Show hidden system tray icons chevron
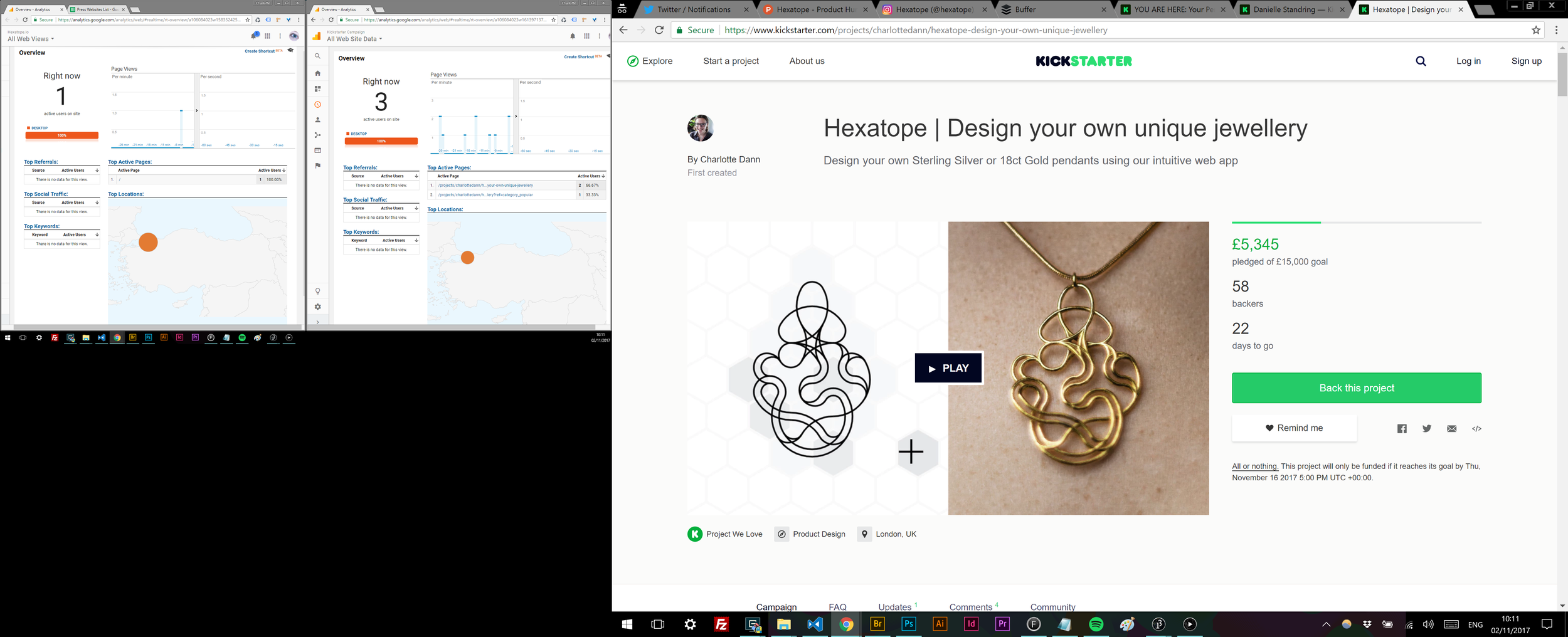Viewport: 1568px width, 637px height. pyautogui.click(x=1326, y=624)
